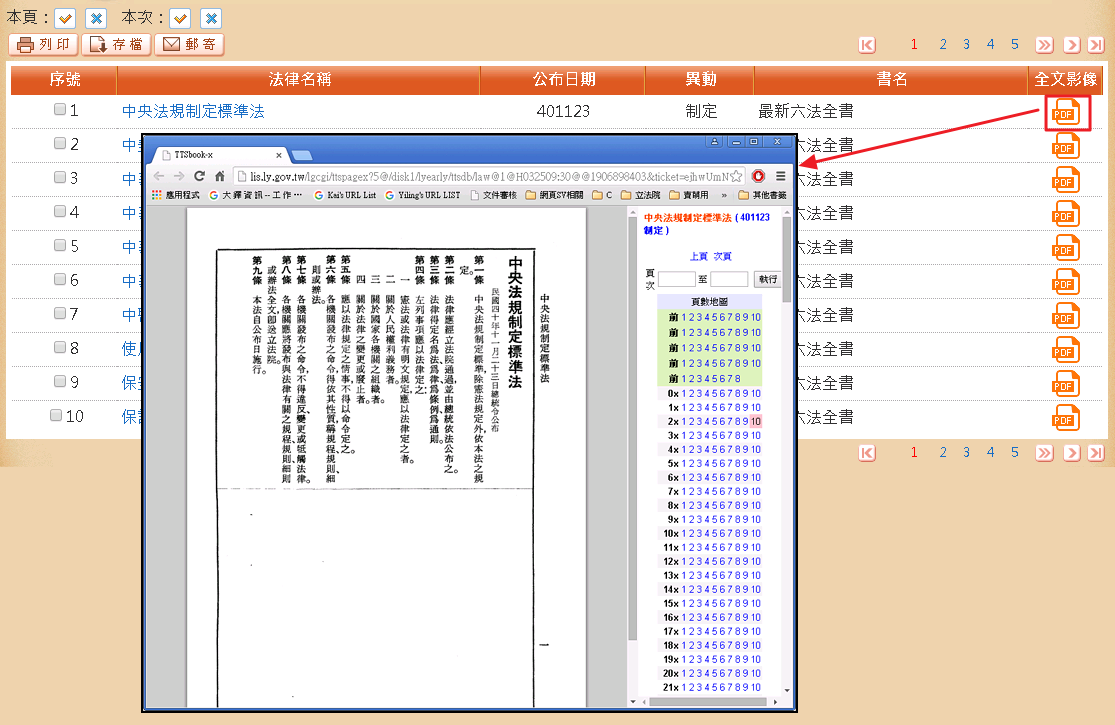The height and width of the screenshot is (725, 1115).
Task: Open the PDF full-text image for row 1
Action: tap(1064, 111)
